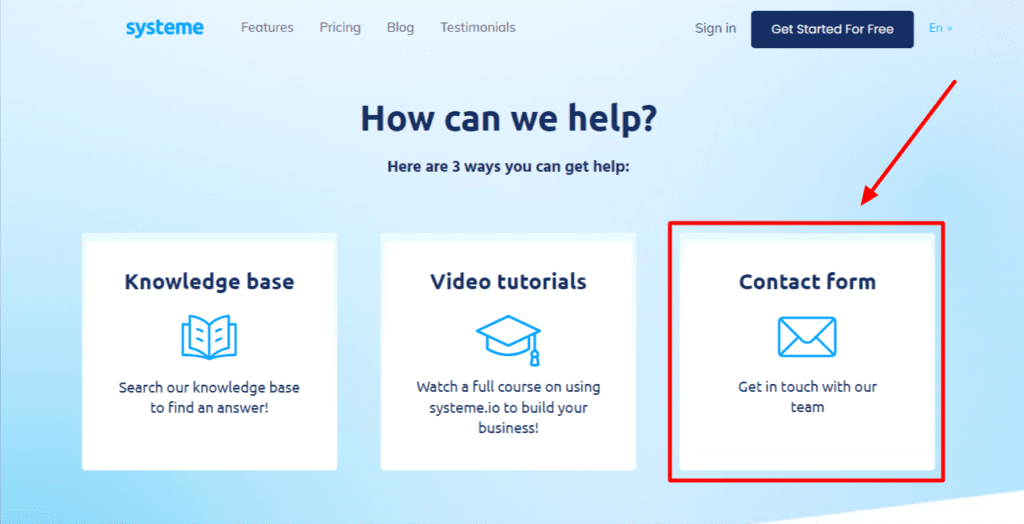Click the 'How can we help?' heading

[509, 118]
